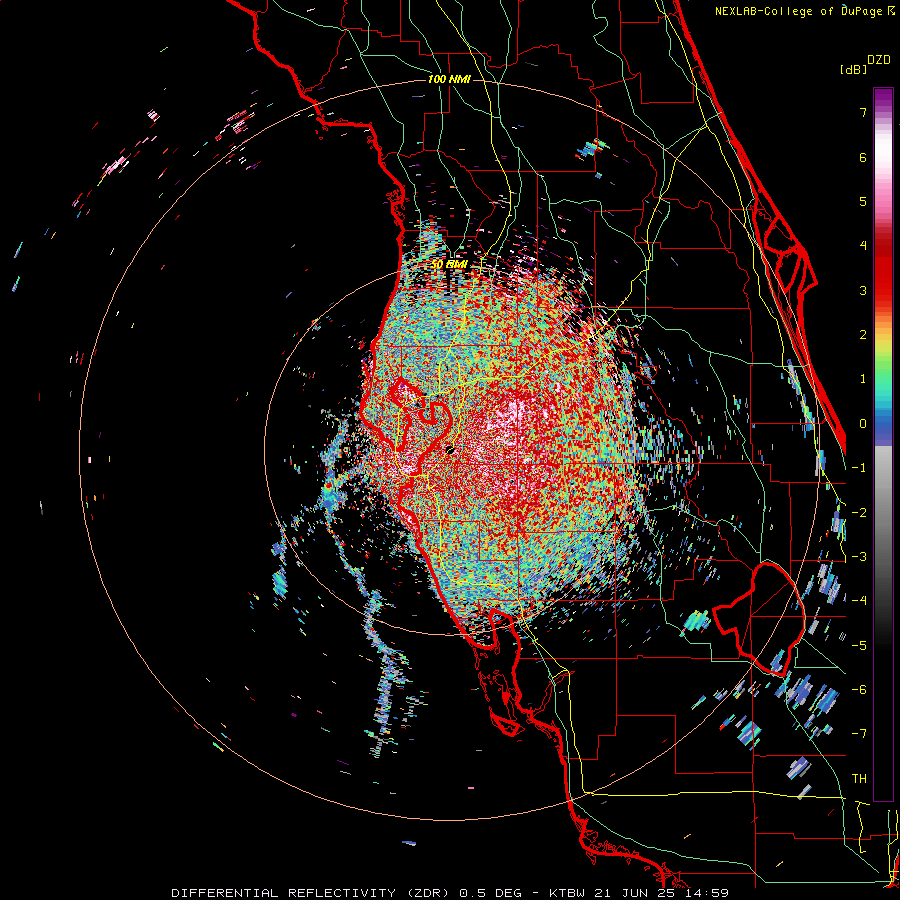
Task: Click the scale value 4 on the legend
Action: (863, 246)
